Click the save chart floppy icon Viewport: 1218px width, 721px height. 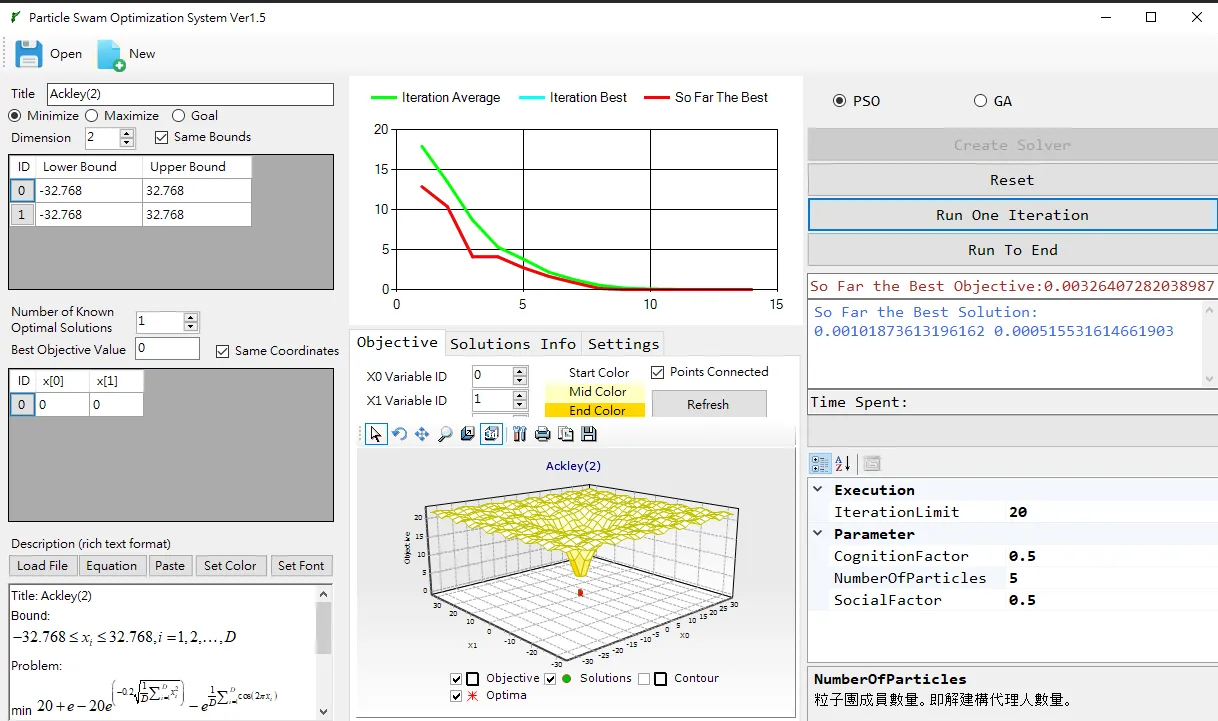click(x=588, y=434)
